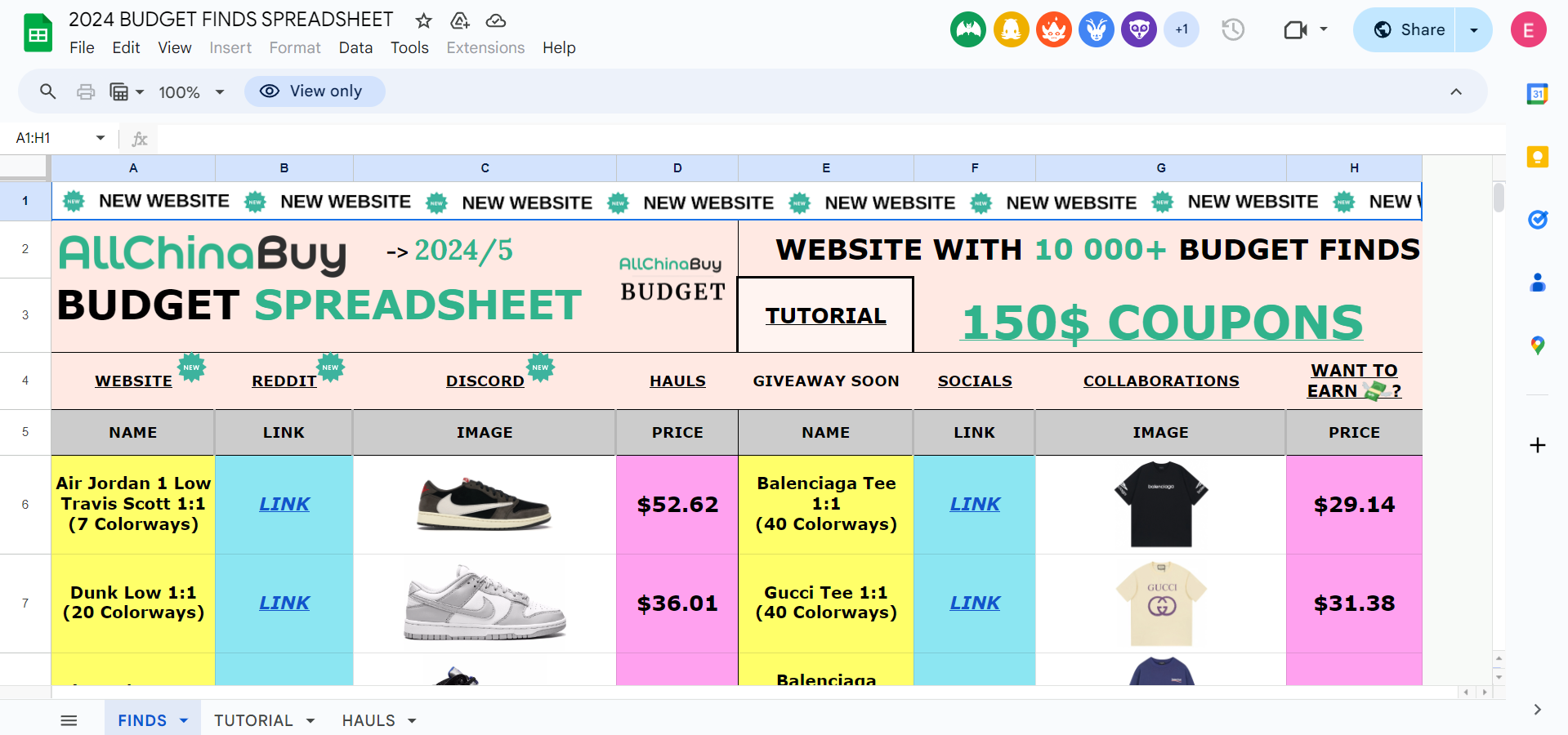Open TUTORIAL sheet tab menu arrow
Image resolution: width=1568 pixels, height=735 pixels.
310,720
